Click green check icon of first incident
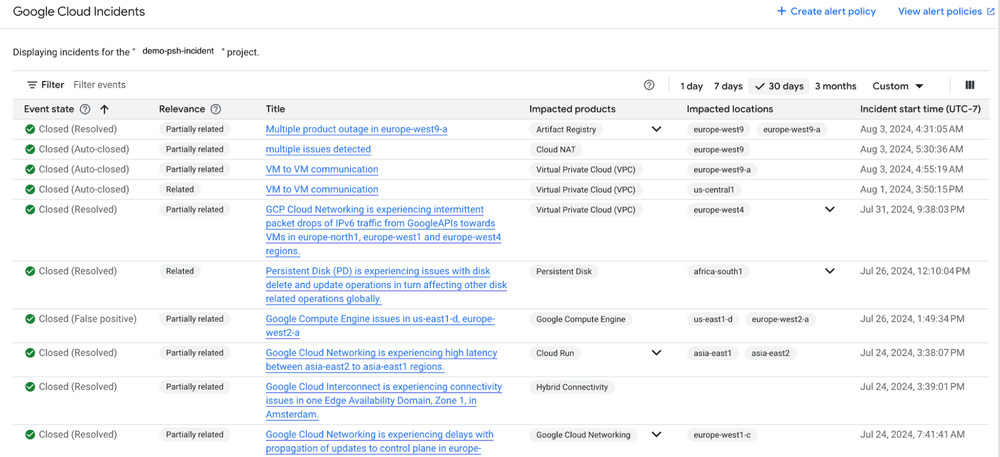This screenshot has height=457, width=1000. [30, 129]
